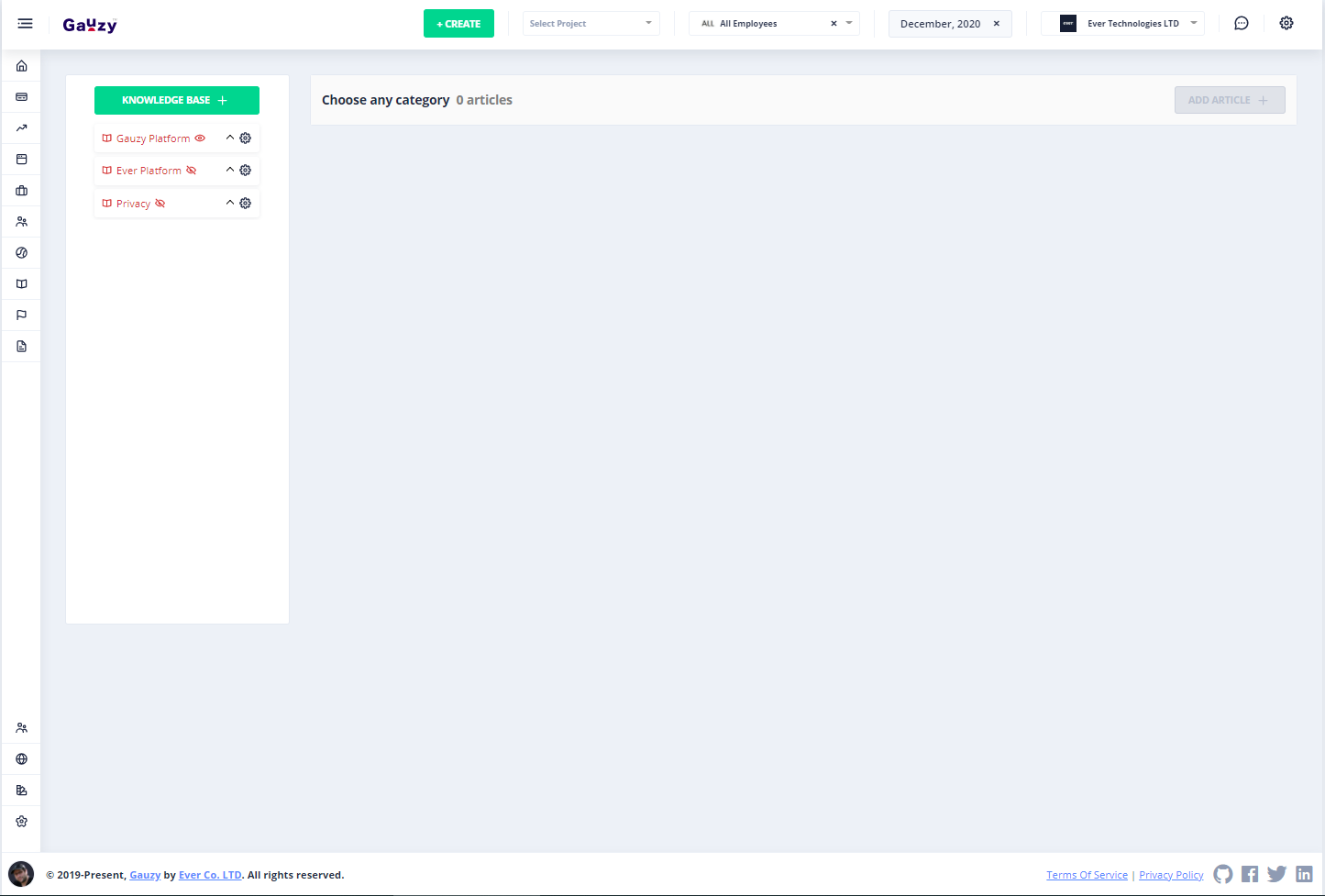Open the chat bubble icon in header
The image size is (1325, 896).
tap(1242, 24)
